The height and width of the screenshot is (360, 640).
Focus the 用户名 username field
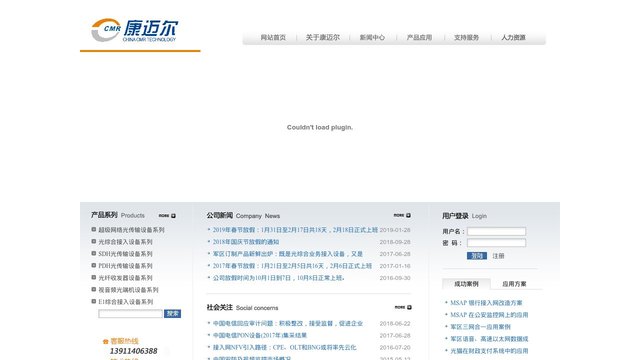[x=496, y=231]
